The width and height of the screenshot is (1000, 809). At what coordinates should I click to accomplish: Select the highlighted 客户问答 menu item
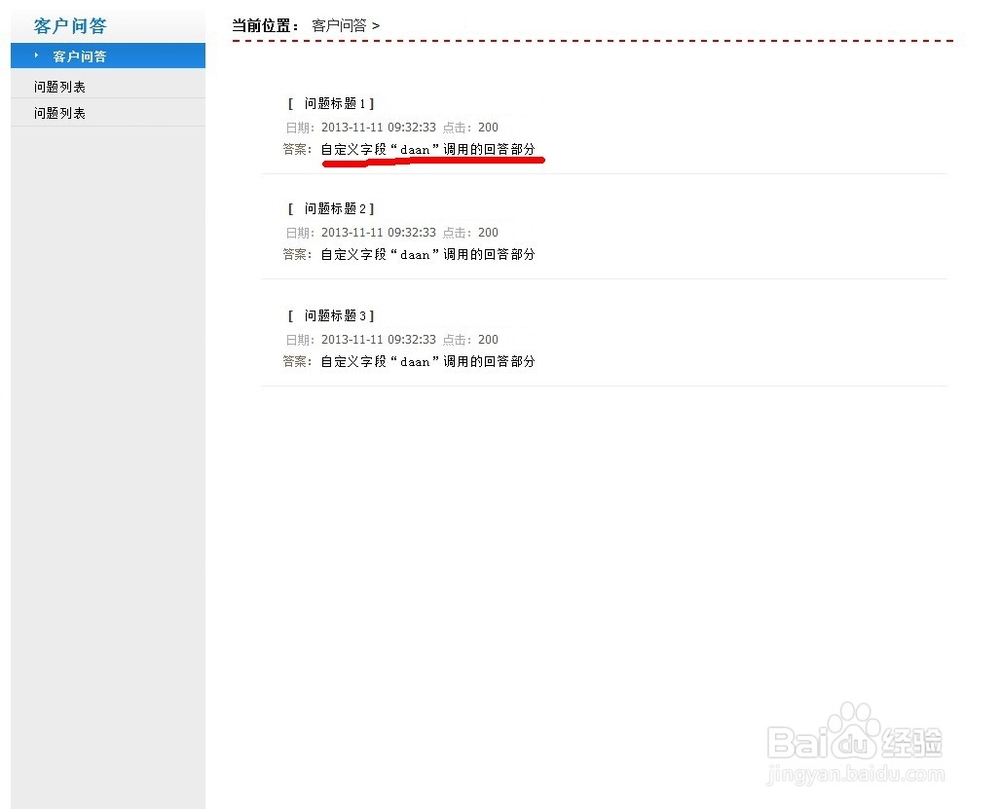[x=79, y=56]
